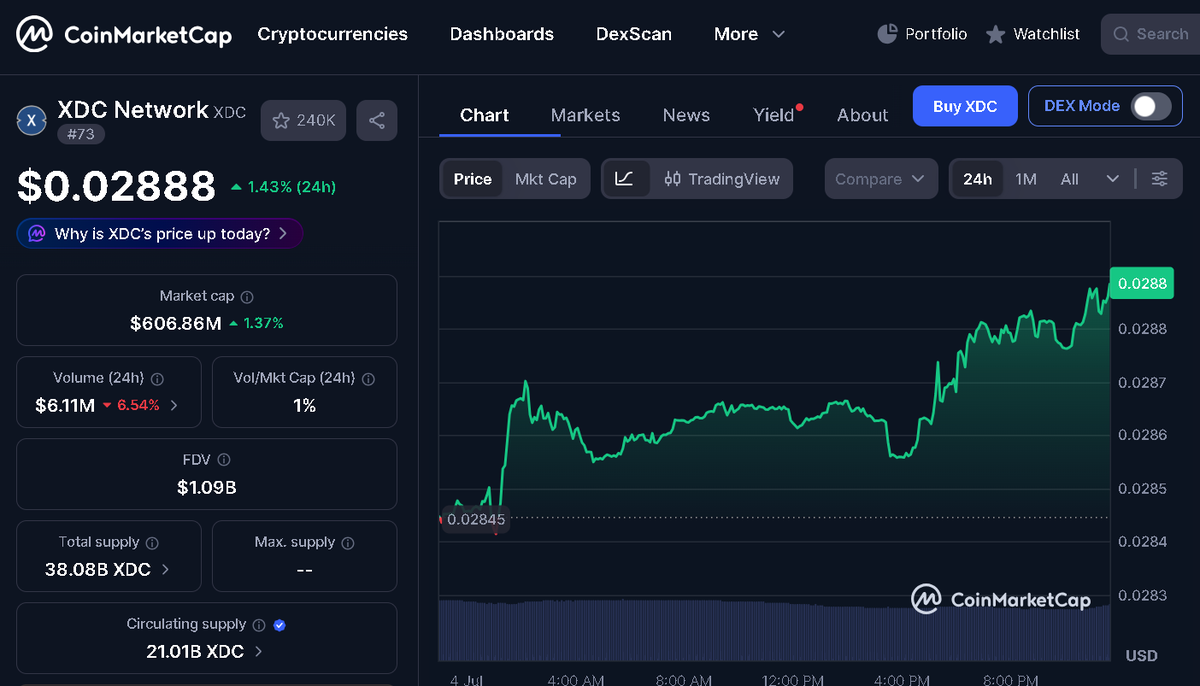Open TradingView candlestick chart view

pyautogui.click(x=721, y=179)
